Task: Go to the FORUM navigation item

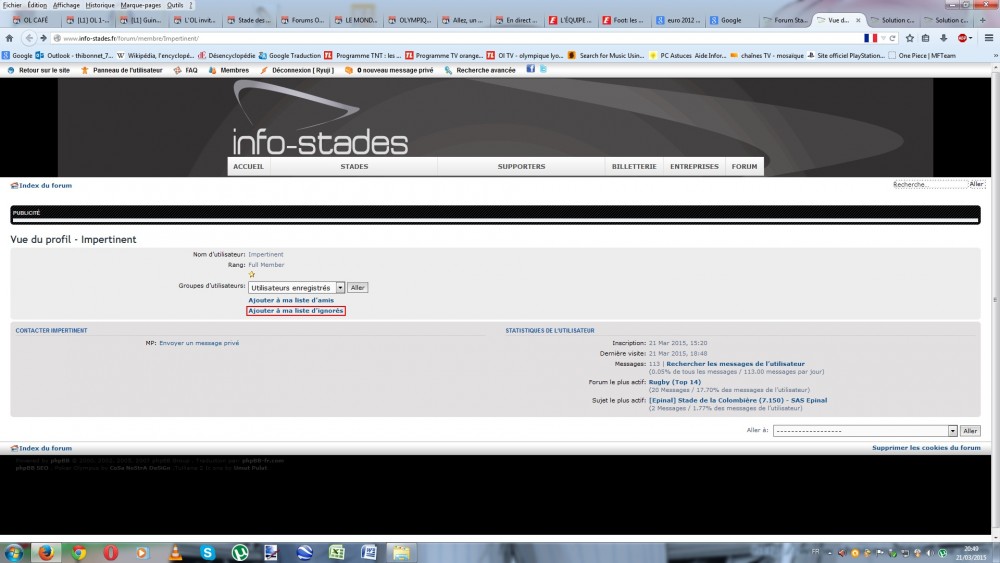Action: pyautogui.click(x=744, y=166)
